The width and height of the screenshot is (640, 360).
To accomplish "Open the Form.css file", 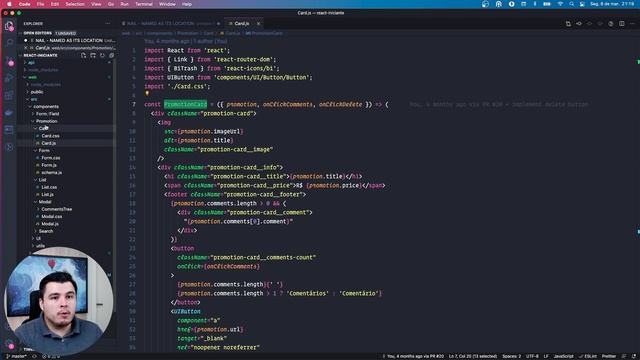I will [51, 158].
